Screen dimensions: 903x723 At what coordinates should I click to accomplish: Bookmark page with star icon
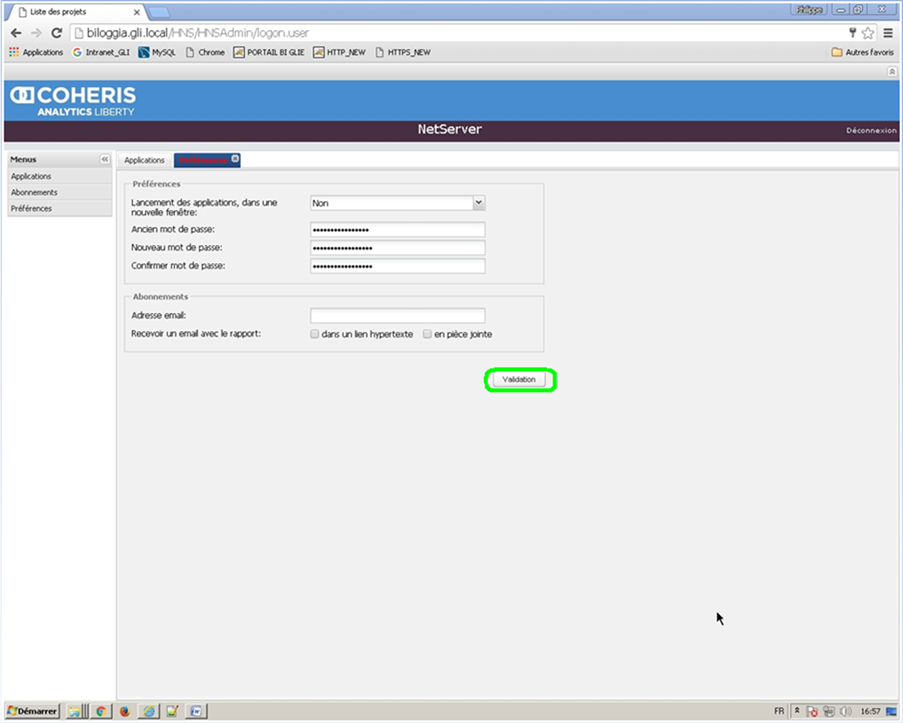[x=868, y=33]
